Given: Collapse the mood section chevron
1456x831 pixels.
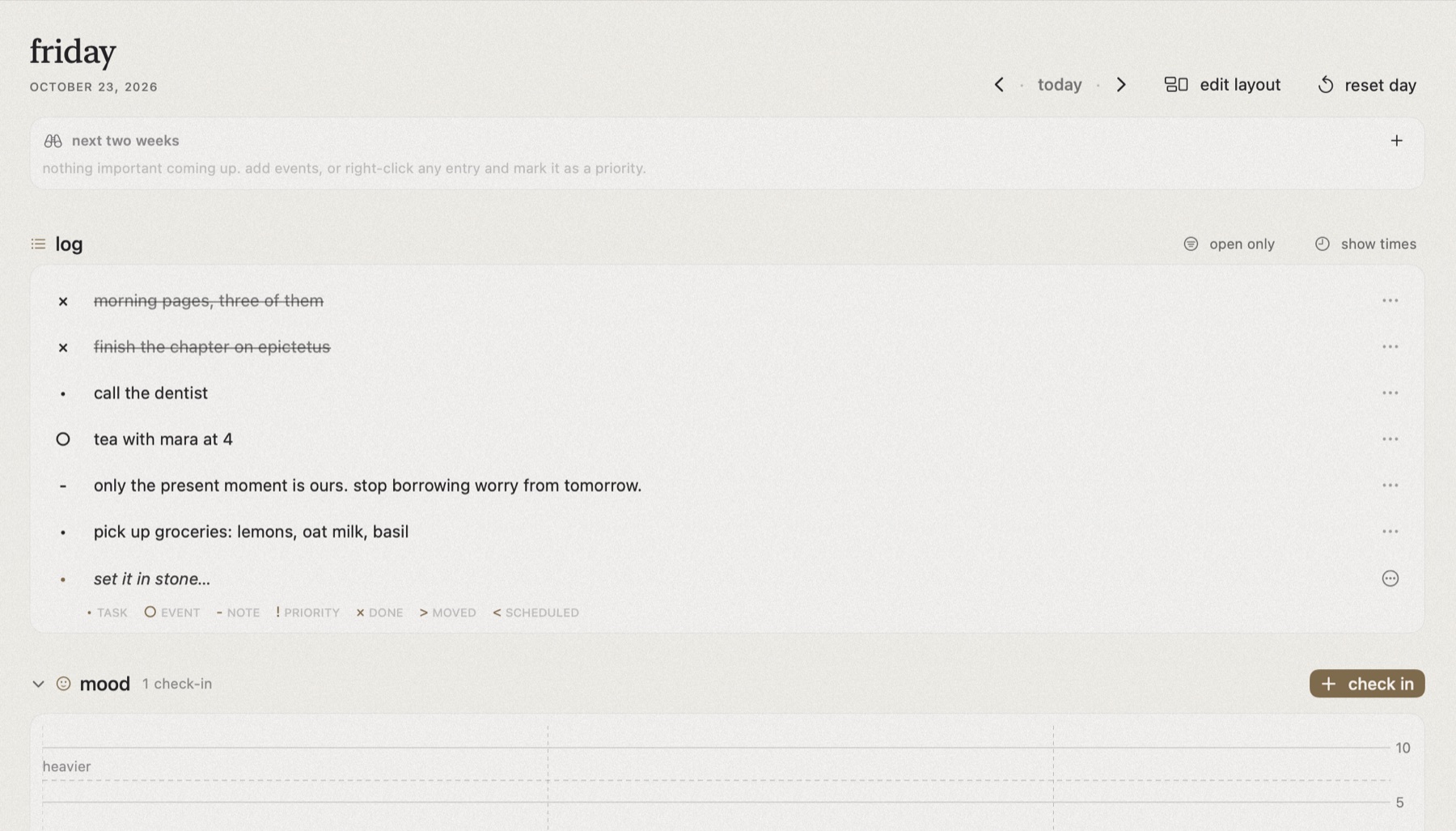Looking at the screenshot, I should click(x=38, y=685).
